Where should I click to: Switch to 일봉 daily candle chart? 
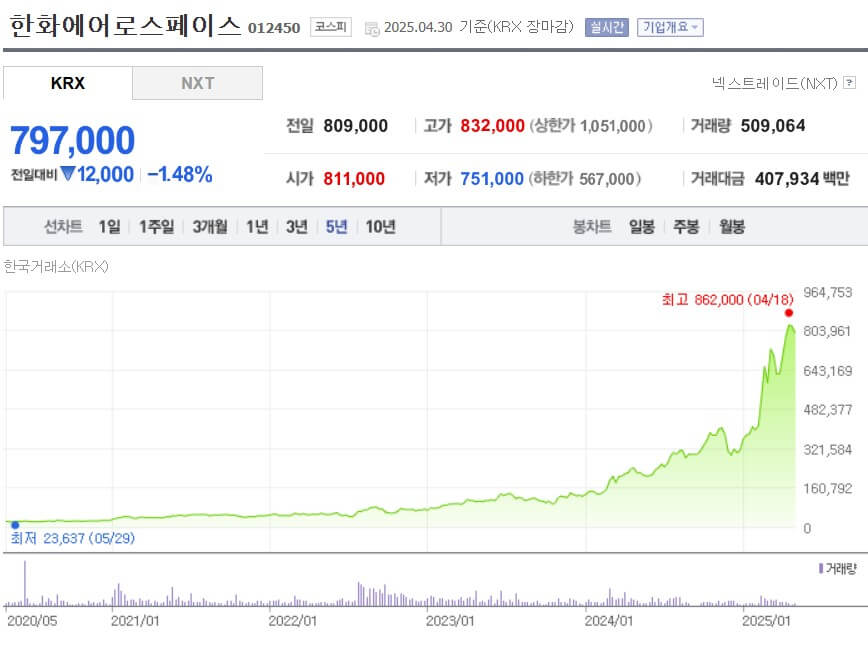[642, 227]
